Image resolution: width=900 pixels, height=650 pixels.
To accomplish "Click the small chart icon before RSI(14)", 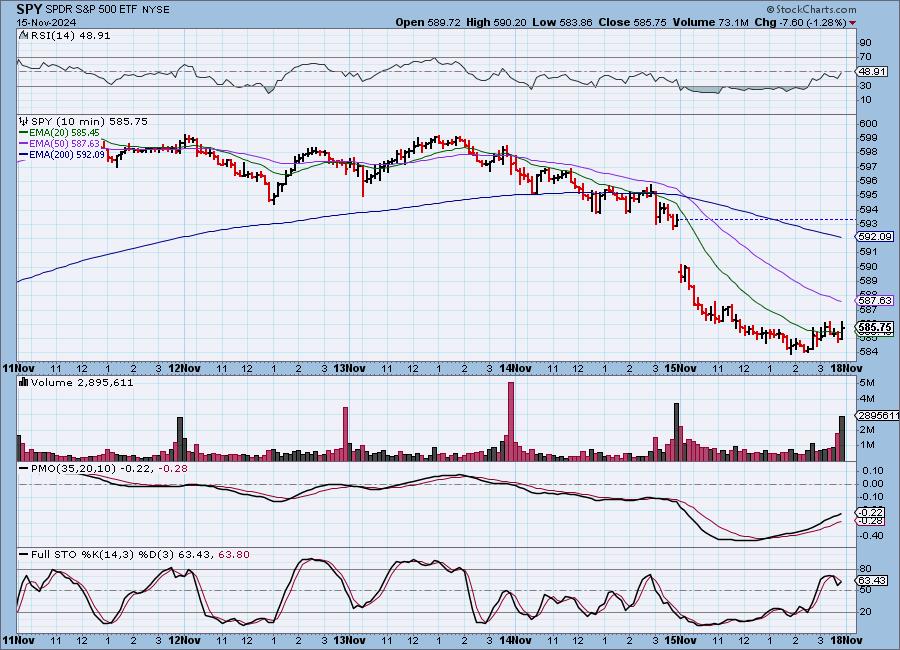I will pyautogui.click(x=24, y=35).
